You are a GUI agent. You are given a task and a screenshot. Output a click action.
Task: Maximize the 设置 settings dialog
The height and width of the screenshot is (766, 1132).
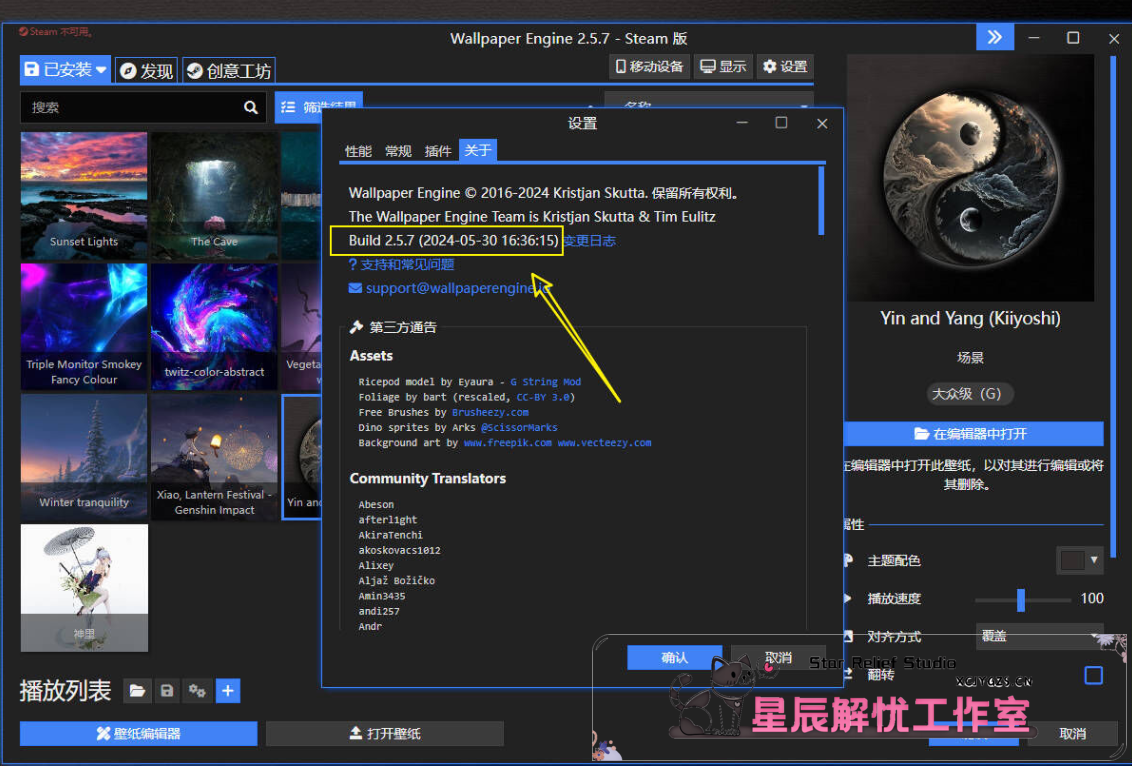[781, 123]
